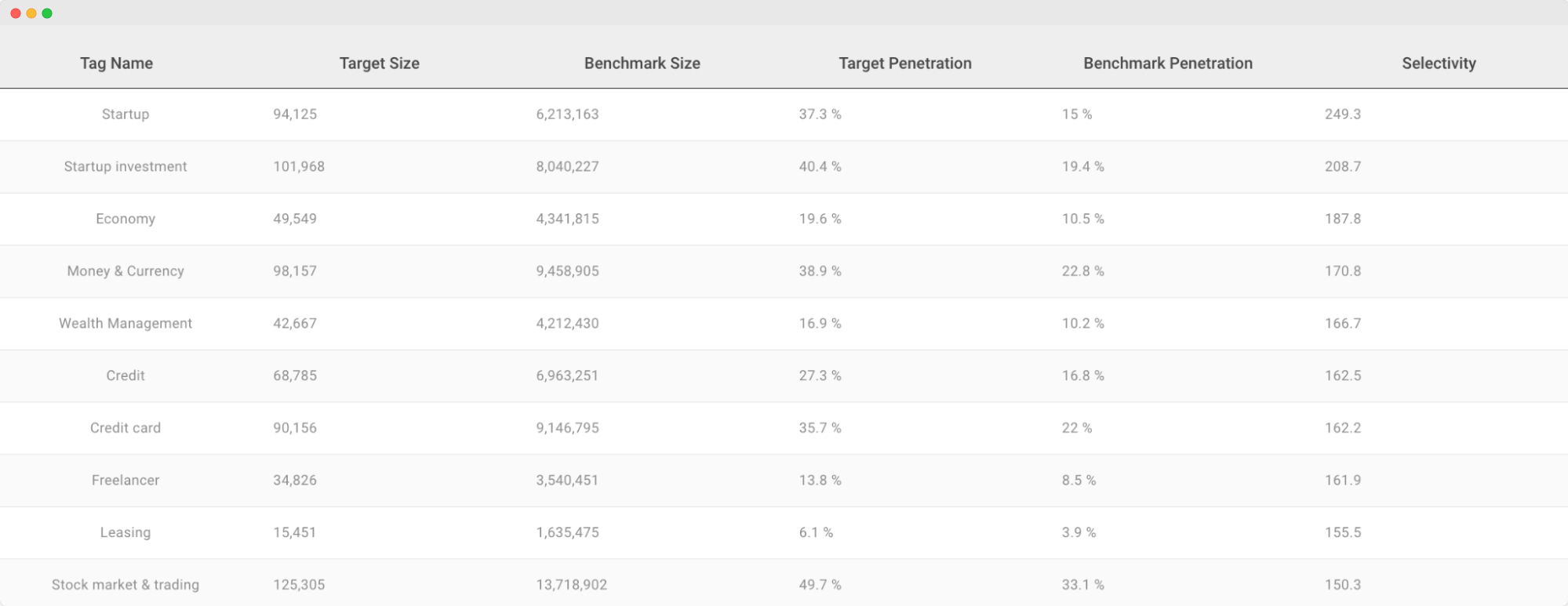The width and height of the screenshot is (1568, 606).
Task: Select the Money & Currency tag
Action: click(126, 271)
